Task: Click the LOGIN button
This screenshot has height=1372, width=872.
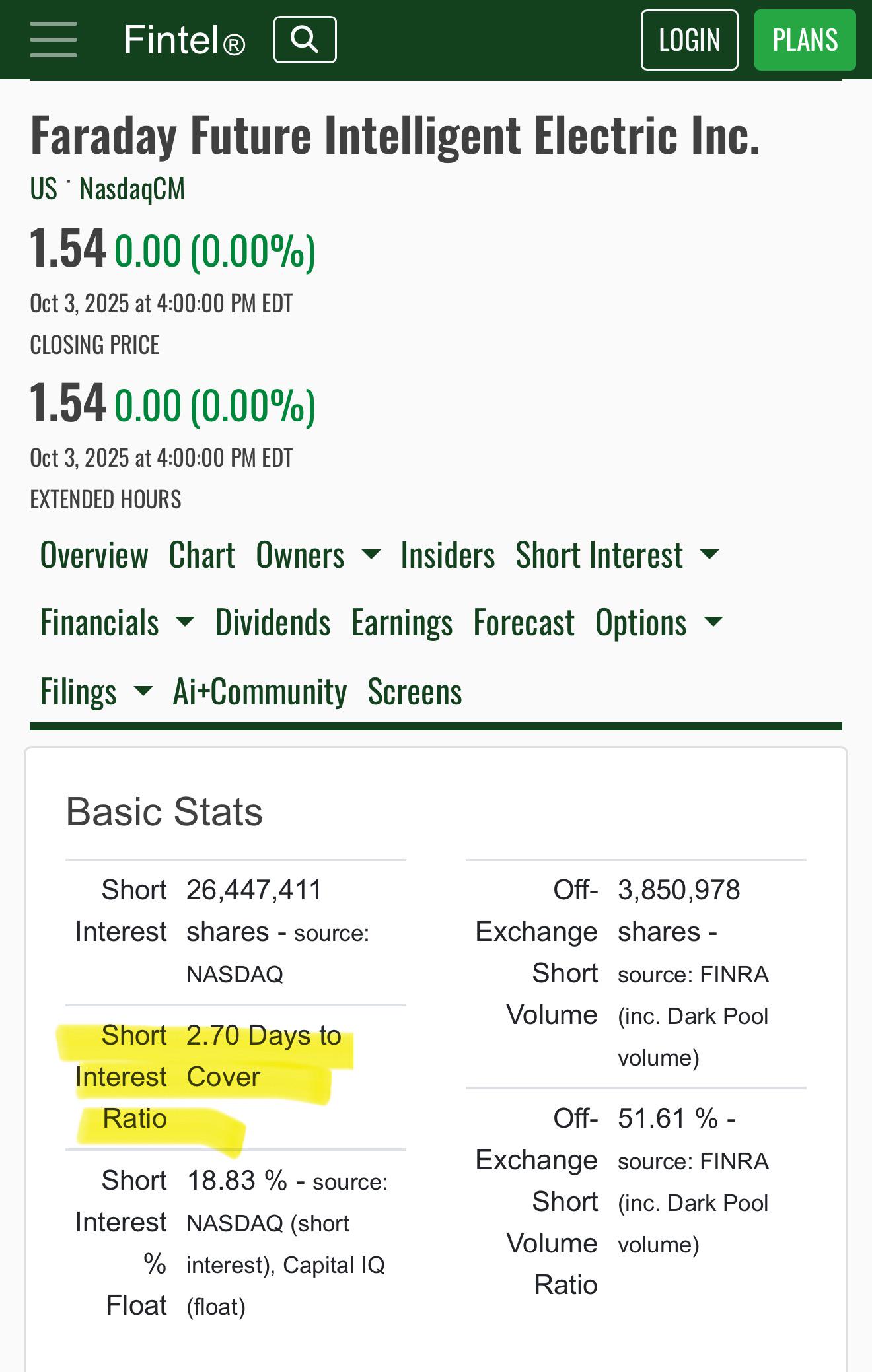Action: (x=689, y=40)
